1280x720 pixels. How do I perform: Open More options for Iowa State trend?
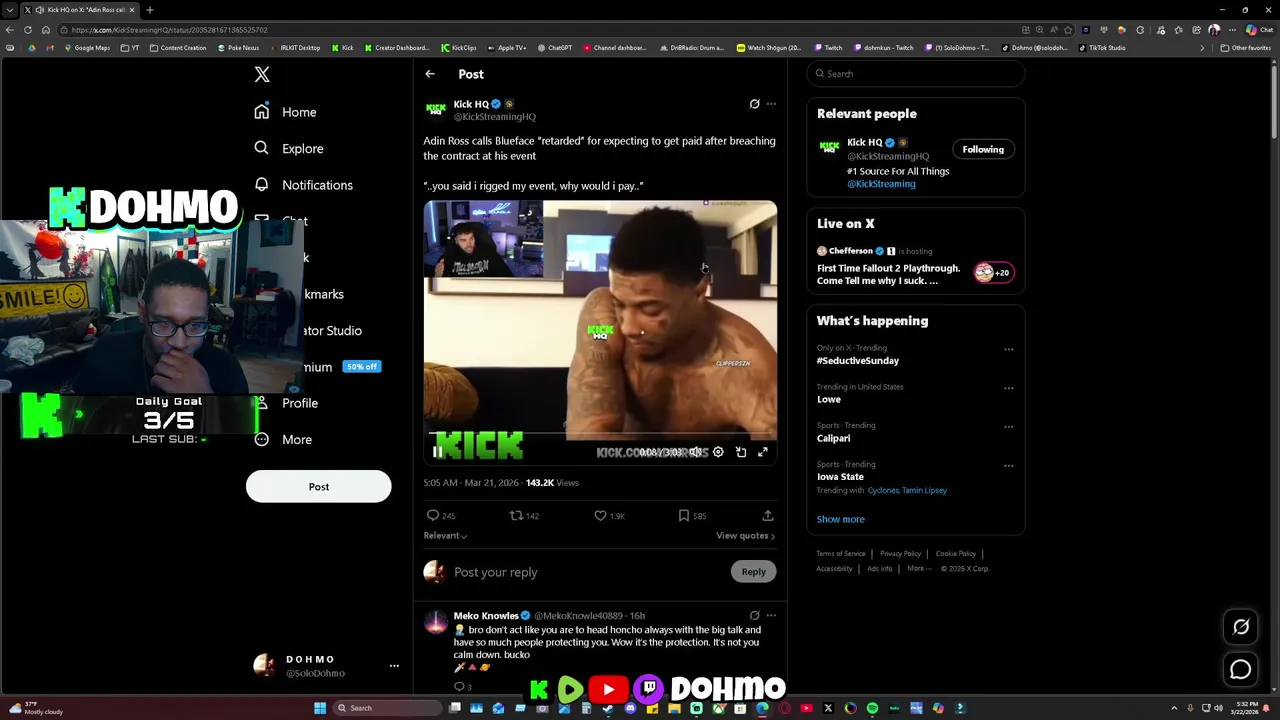click(1008, 466)
